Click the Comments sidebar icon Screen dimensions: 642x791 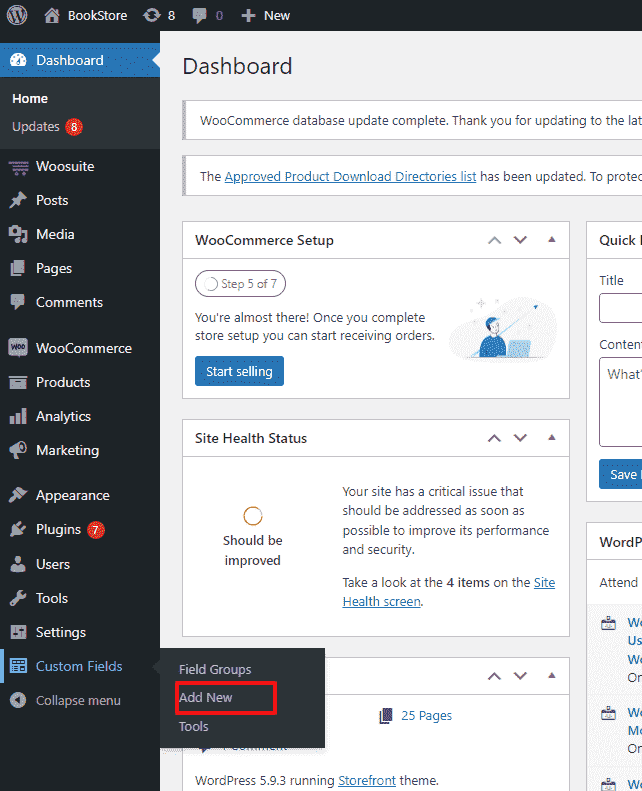[x=18, y=302]
